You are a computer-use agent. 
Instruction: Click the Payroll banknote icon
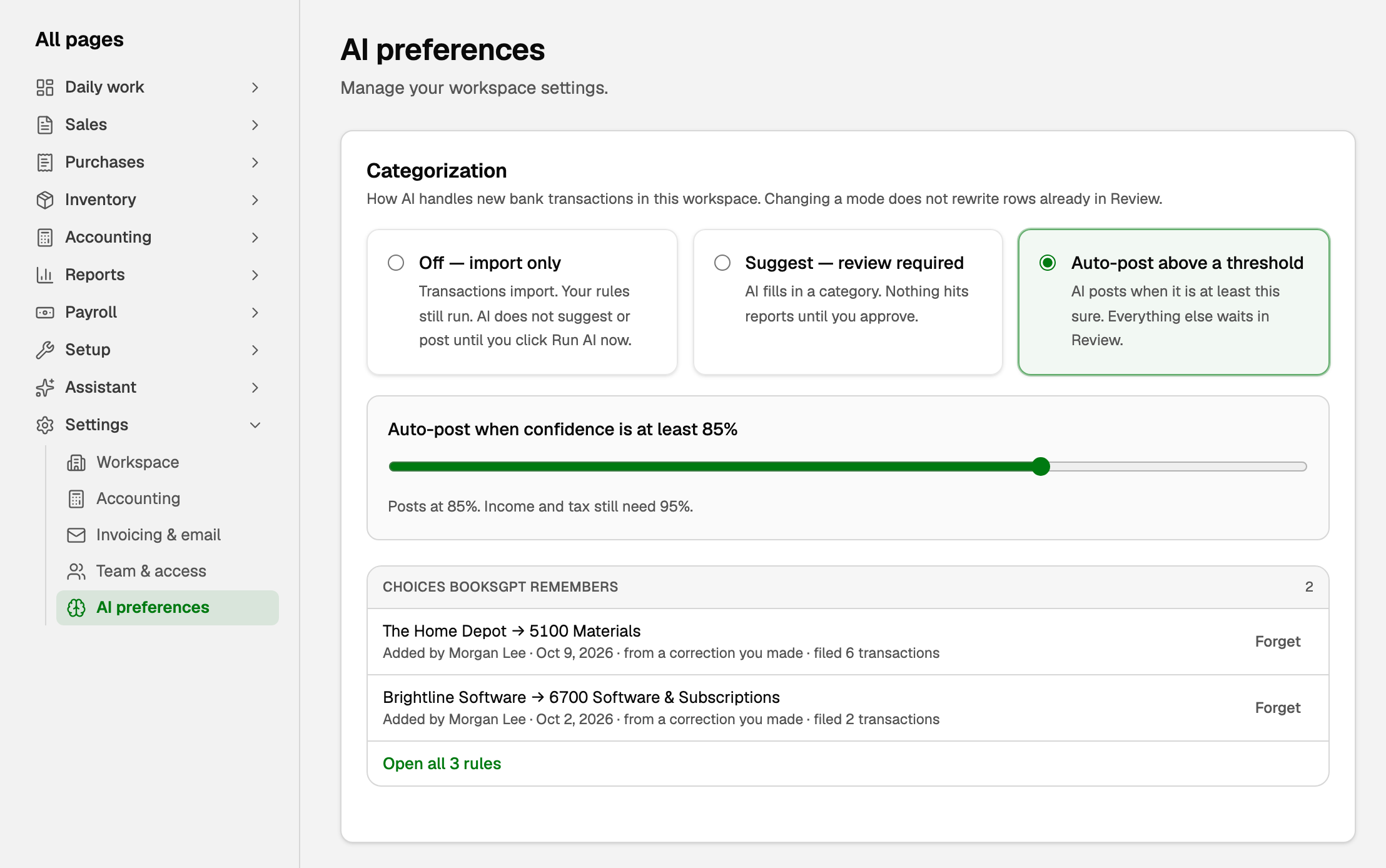point(45,313)
